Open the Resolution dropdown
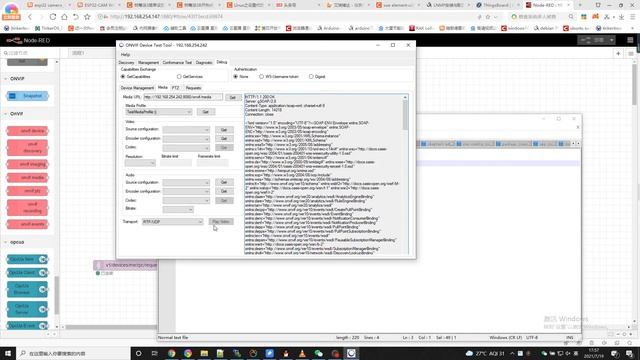The image size is (640, 360). point(140,163)
